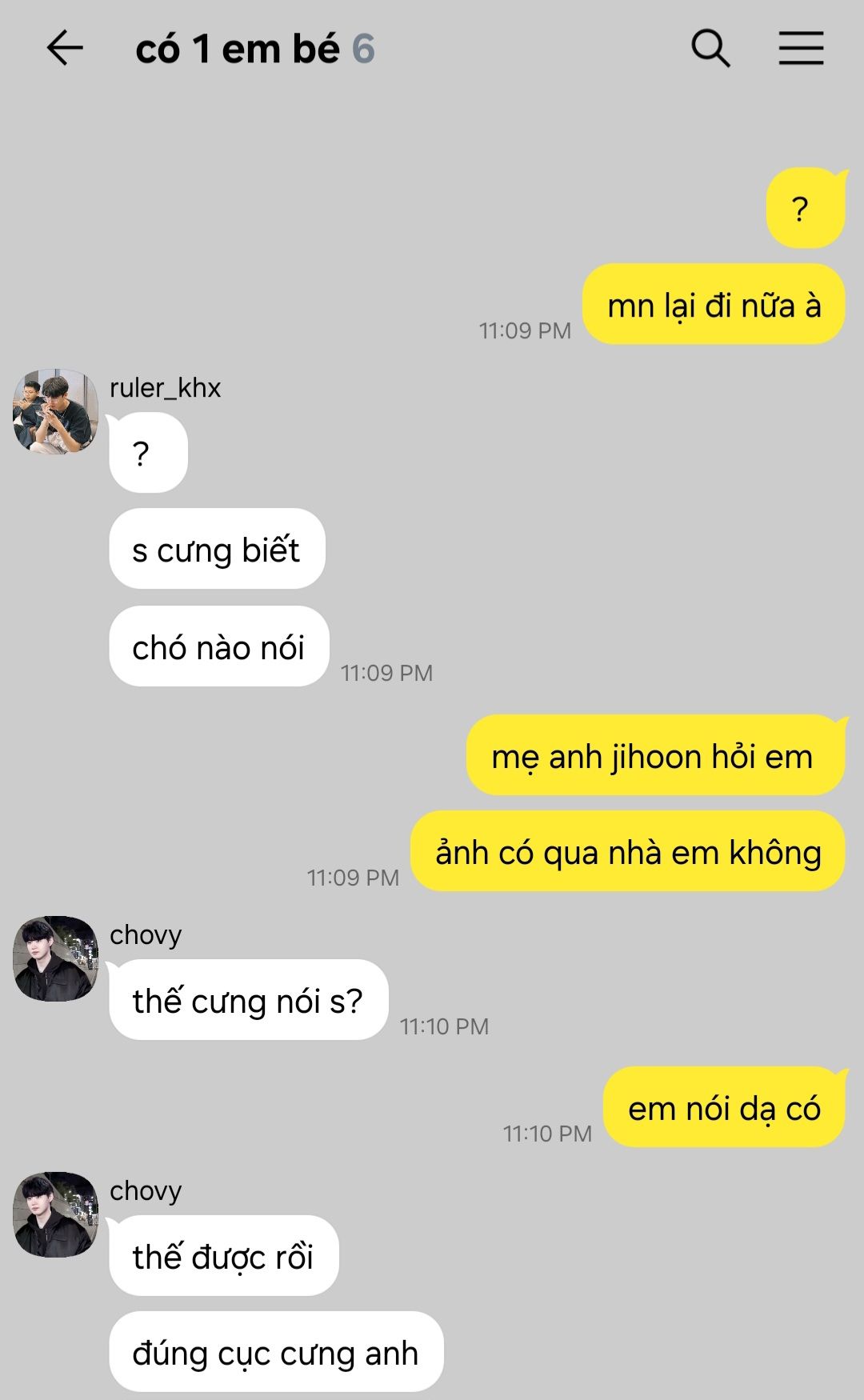864x1400 pixels.
Task: Select message 'ảnh có qua nhà em không'
Action: point(628,851)
